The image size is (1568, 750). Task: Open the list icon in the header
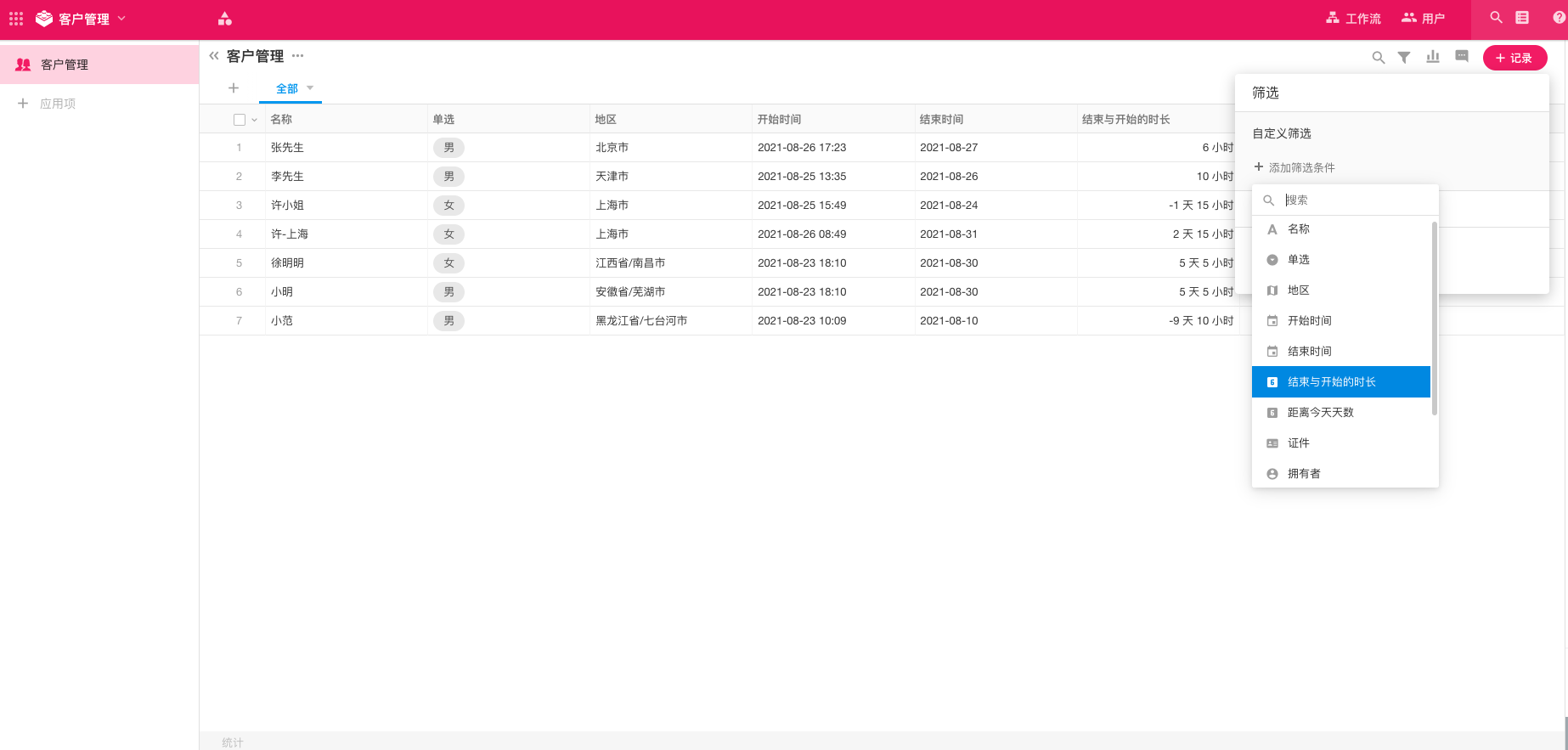click(x=1522, y=18)
